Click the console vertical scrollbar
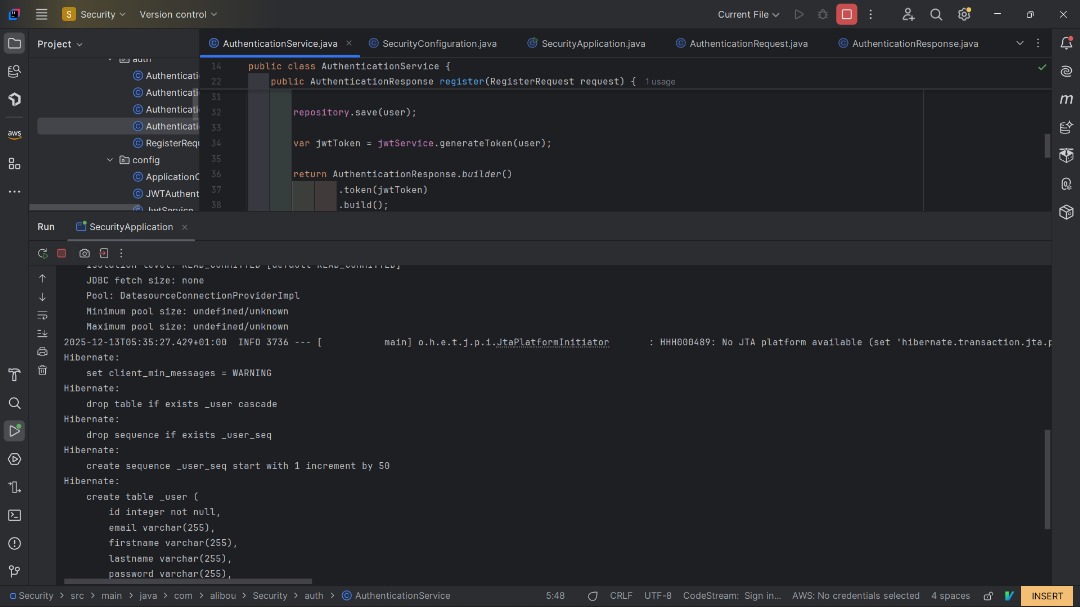Image resolution: width=1080 pixels, height=607 pixels. coord(1048,480)
